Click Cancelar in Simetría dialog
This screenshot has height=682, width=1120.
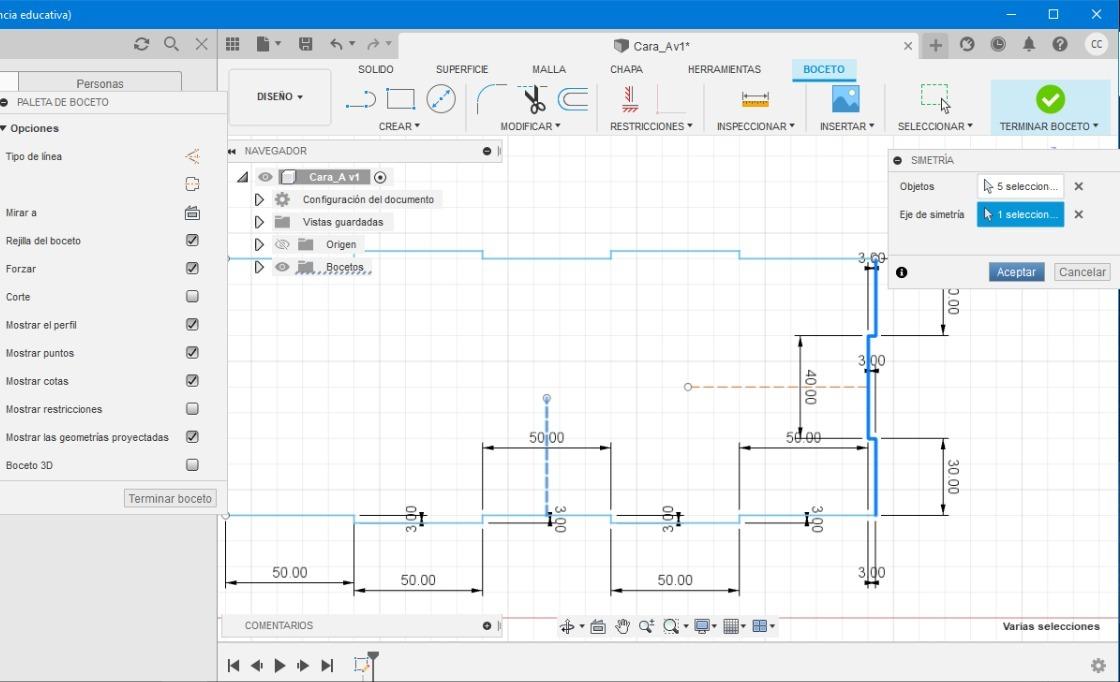[x=1082, y=272]
